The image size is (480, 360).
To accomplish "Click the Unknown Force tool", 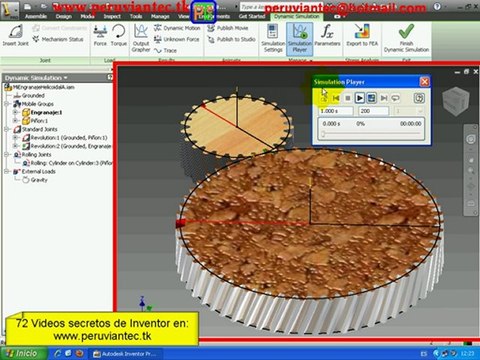I will coord(176,39).
